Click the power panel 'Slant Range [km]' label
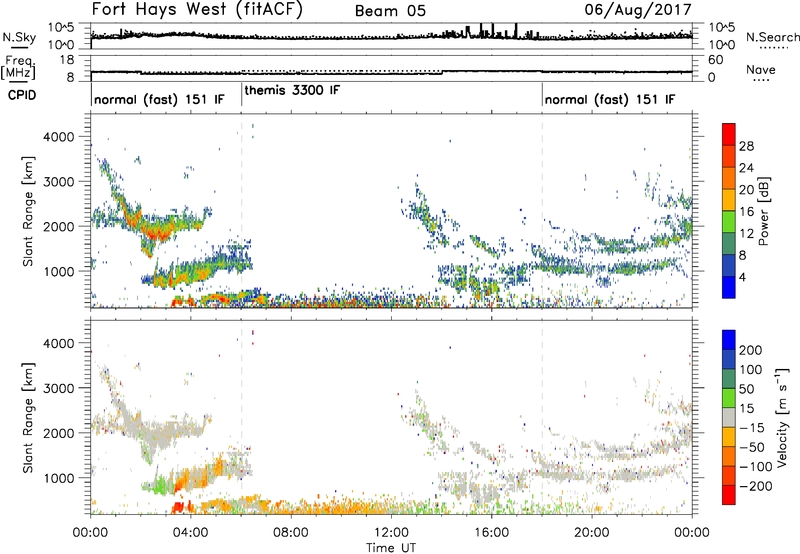 (28, 211)
